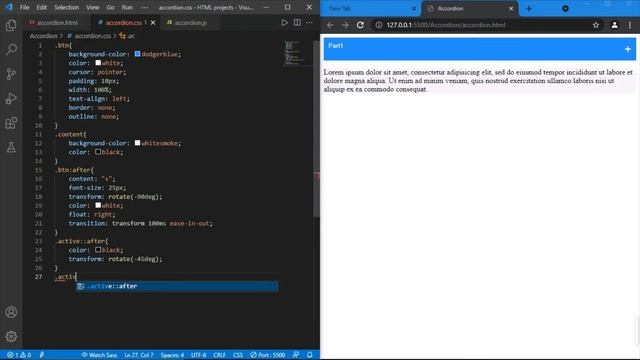Screen dimensions: 640x360
Task: Click the Accordion breadcrumb folder
Action: click(43, 36)
